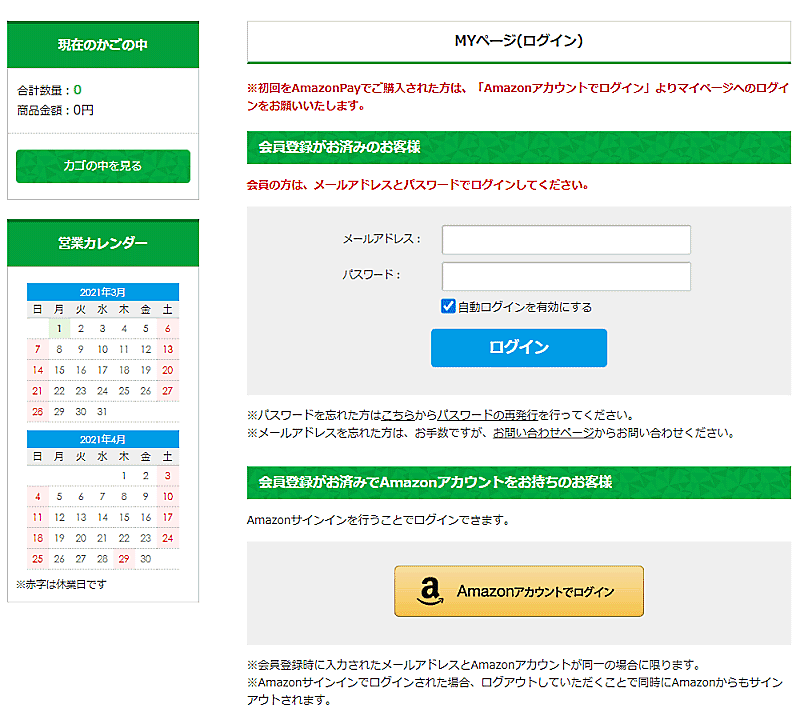Image resolution: width=800 pixels, height=708 pixels.
Task: Select March 1 in the calendar
Action: tap(60, 328)
